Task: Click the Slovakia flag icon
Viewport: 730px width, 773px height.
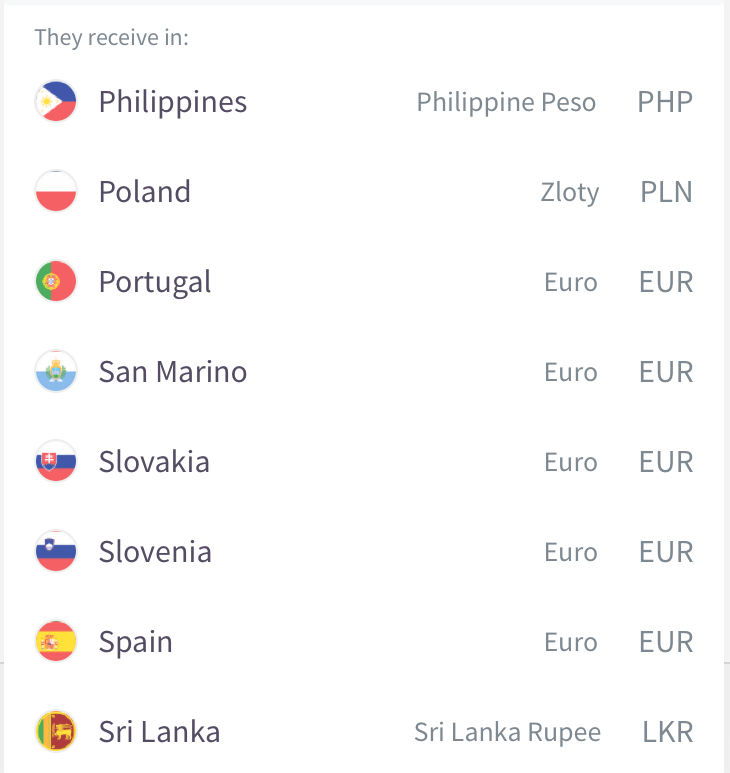Action: point(56,461)
